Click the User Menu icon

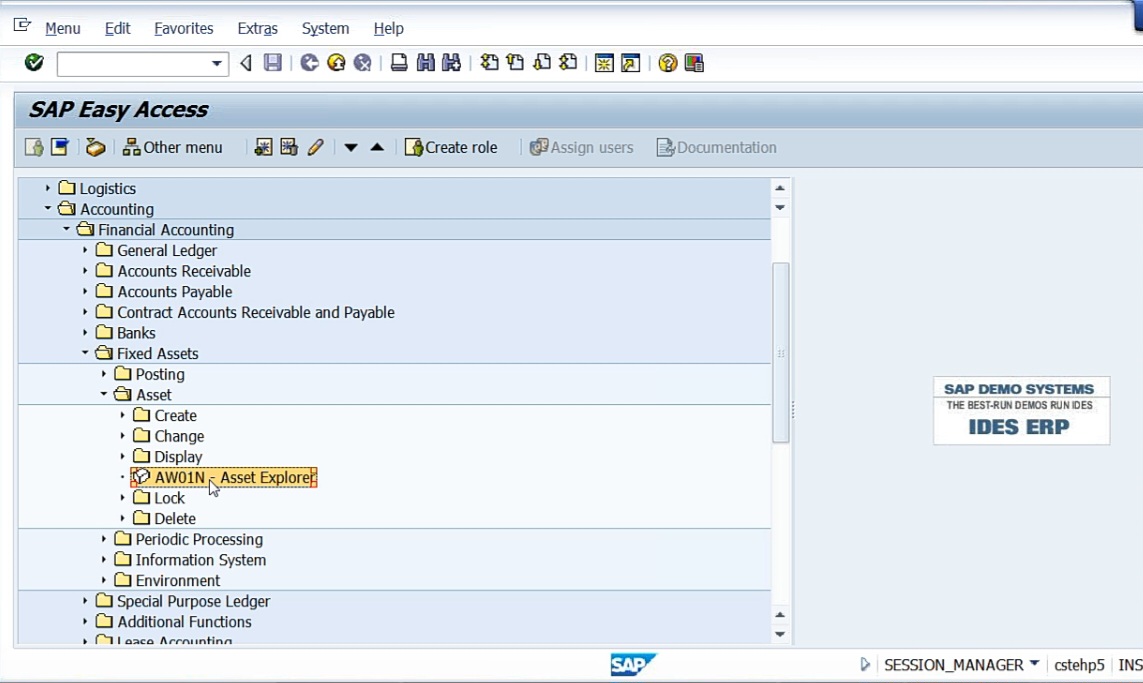pos(34,147)
